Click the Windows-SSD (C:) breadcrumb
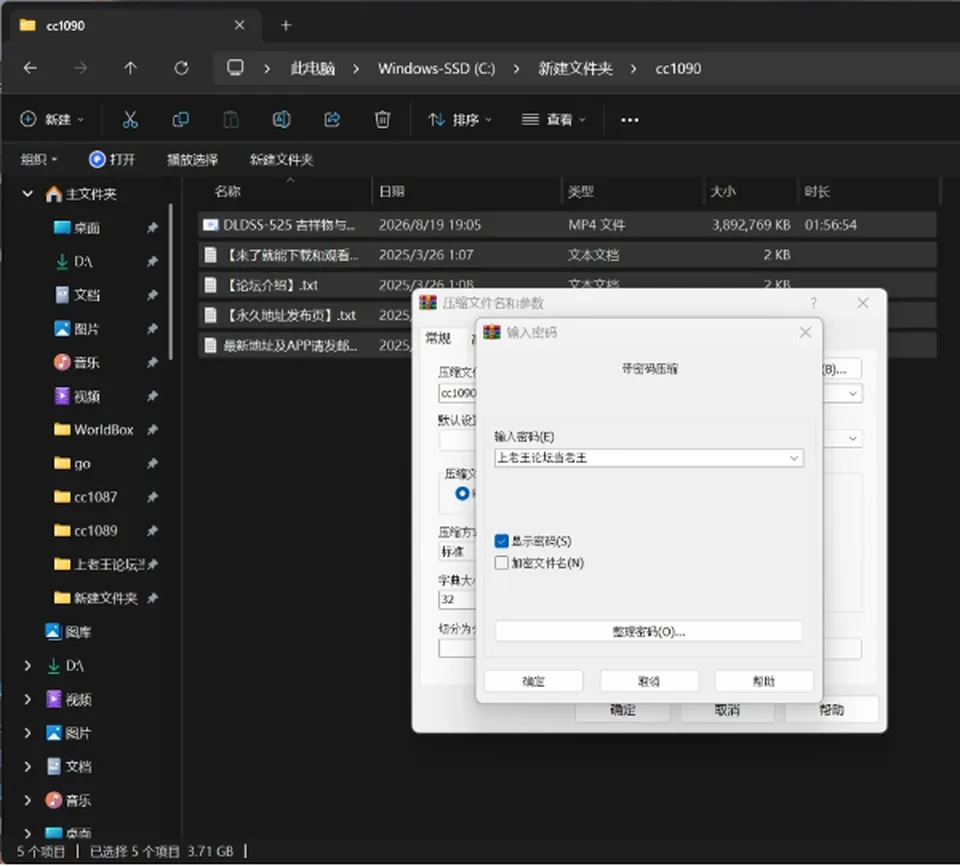960x866 pixels. (437, 68)
